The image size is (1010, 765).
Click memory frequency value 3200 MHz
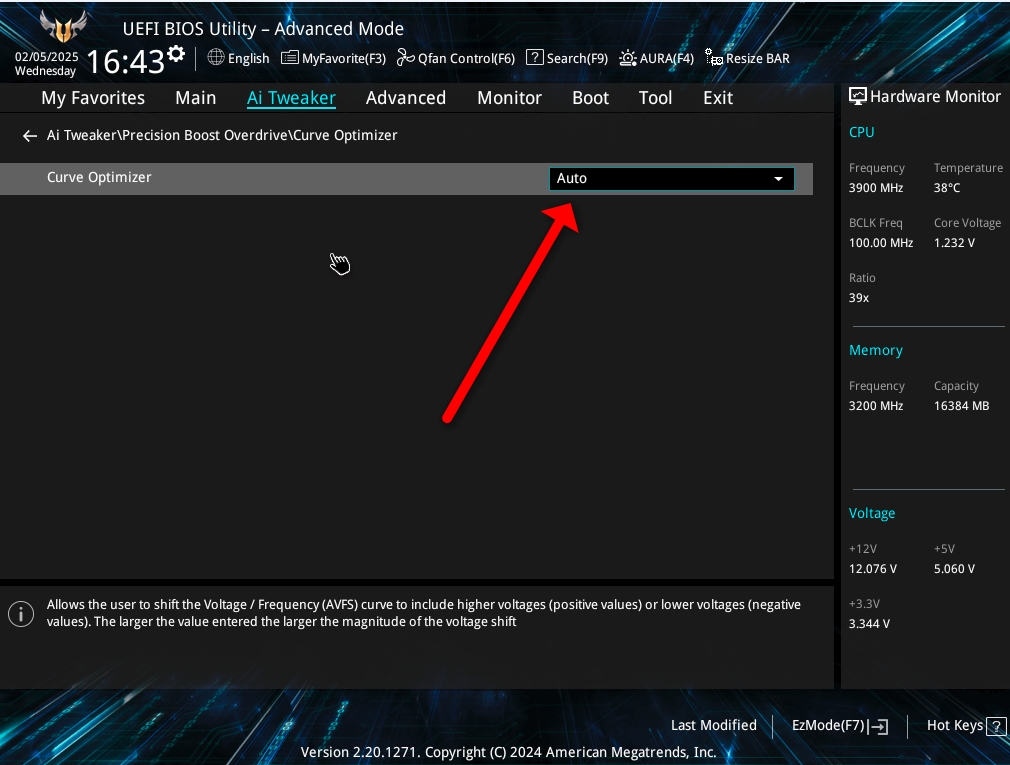coord(876,406)
